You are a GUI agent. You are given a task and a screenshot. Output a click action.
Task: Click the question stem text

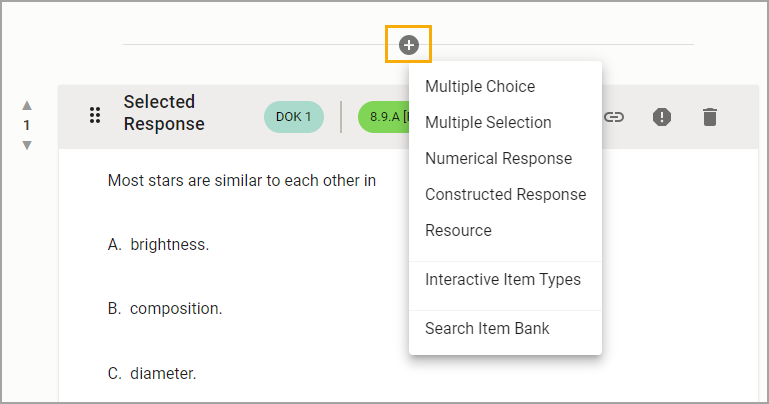click(241, 181)
